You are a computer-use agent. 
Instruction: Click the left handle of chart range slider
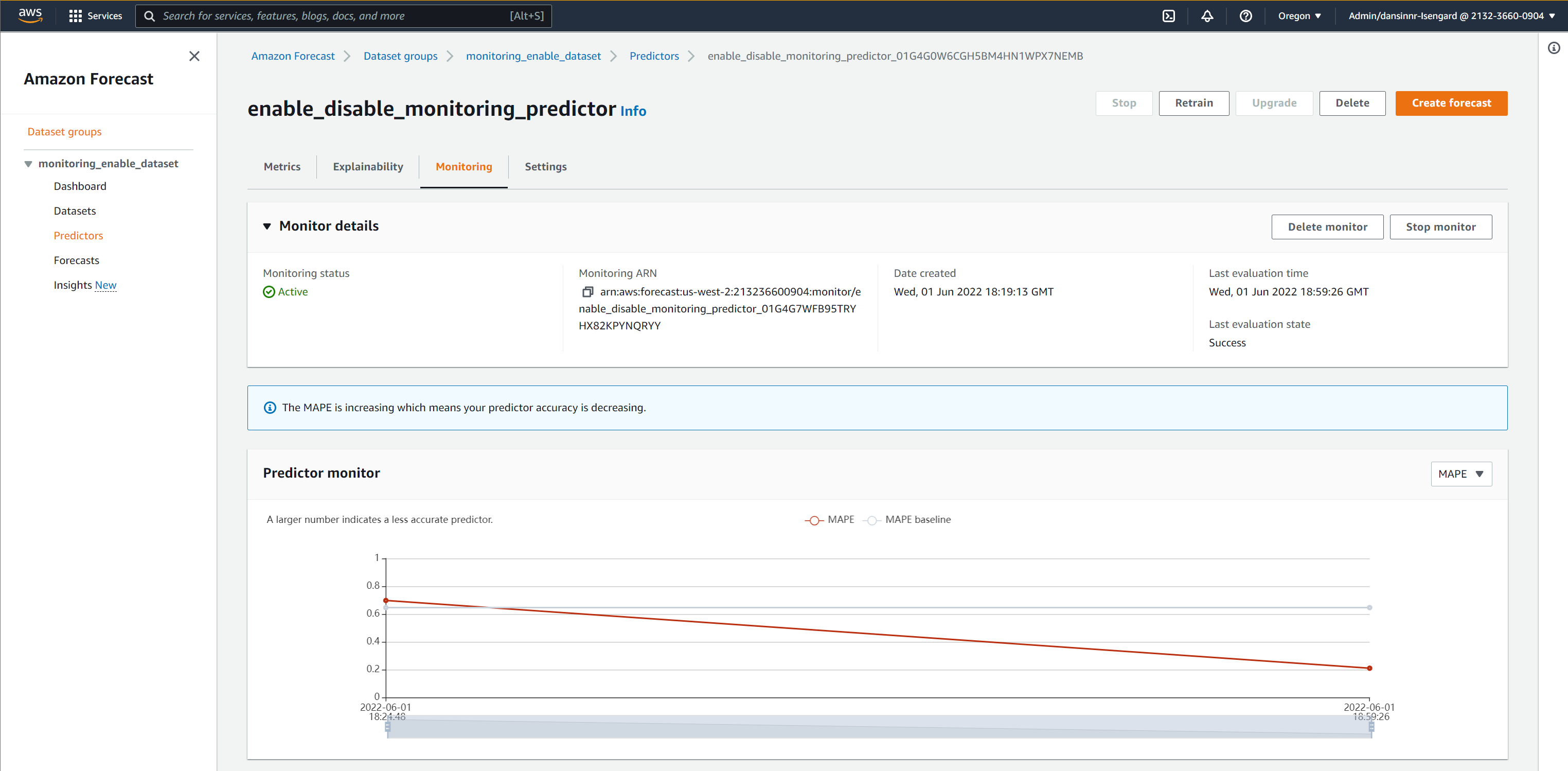tap(388, 726)
